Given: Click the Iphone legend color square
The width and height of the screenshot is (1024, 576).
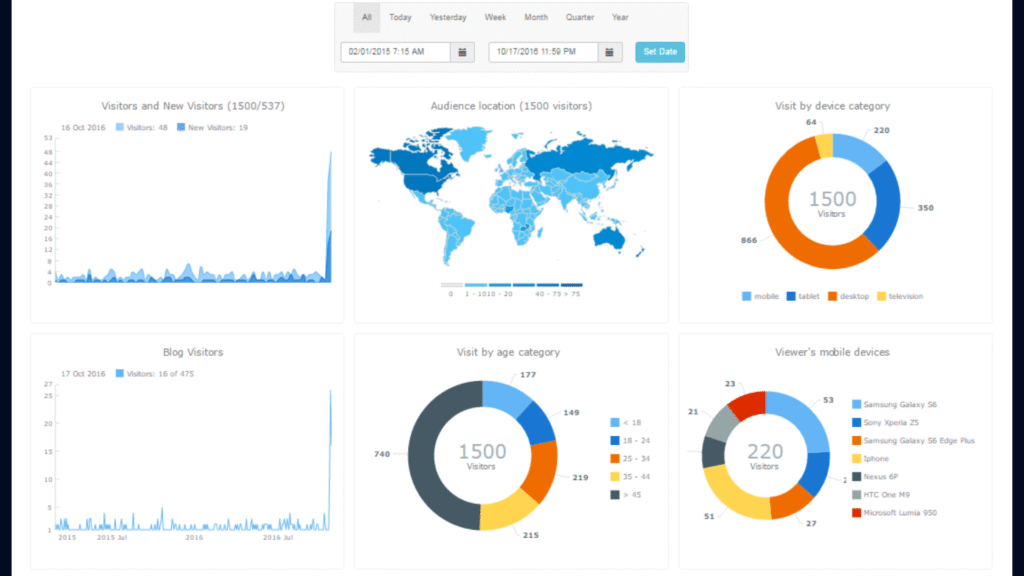Looking at the screenshot, I should [x=856, y=459].
